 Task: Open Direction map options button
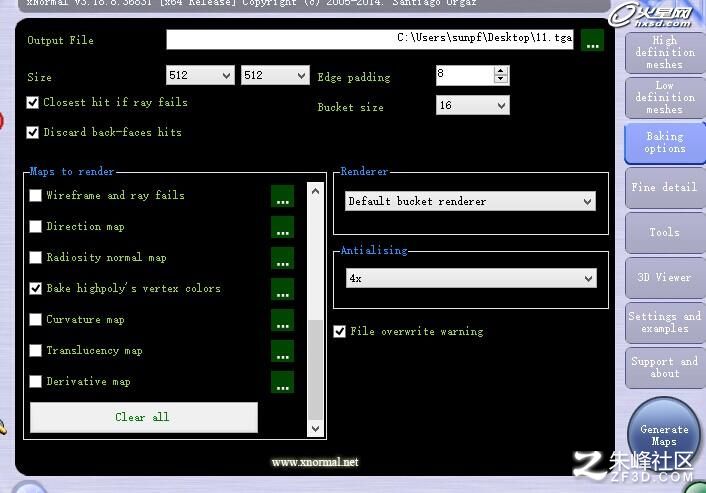coord(282,227)
